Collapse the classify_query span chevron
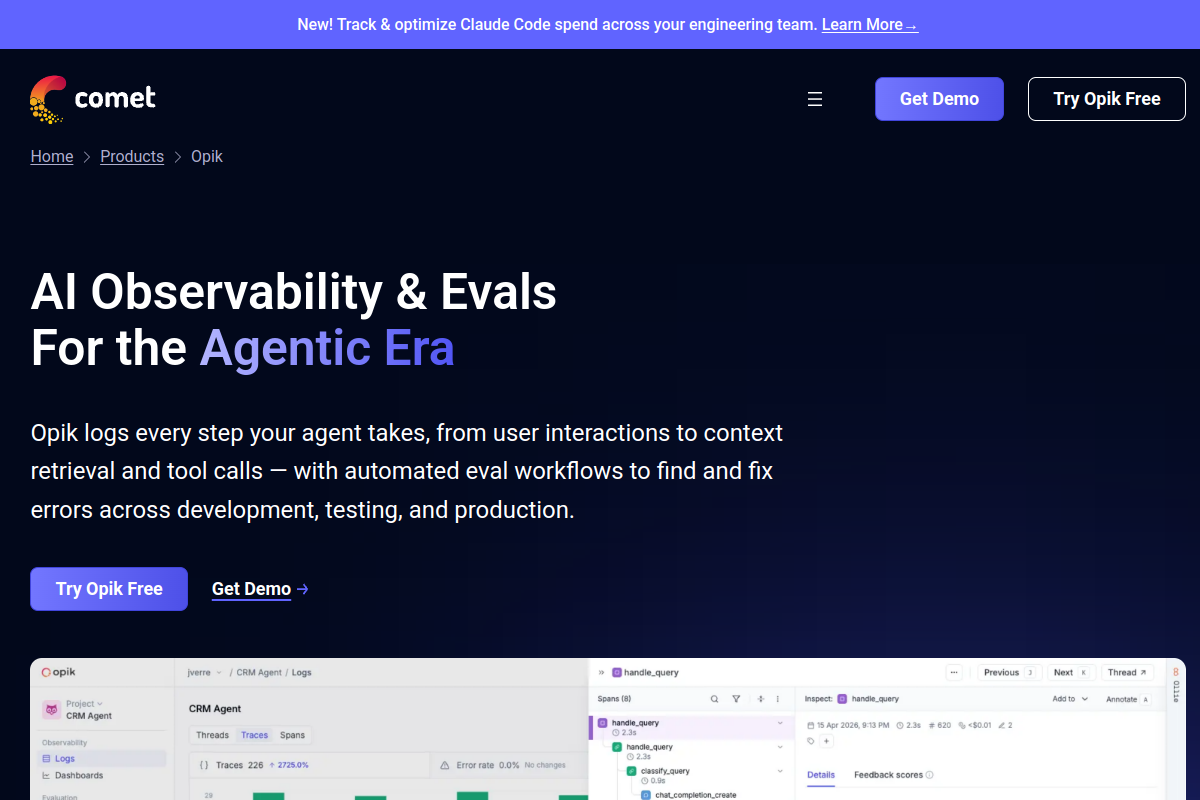Viewport: 1200px width, 800px height. pos(780,771)
